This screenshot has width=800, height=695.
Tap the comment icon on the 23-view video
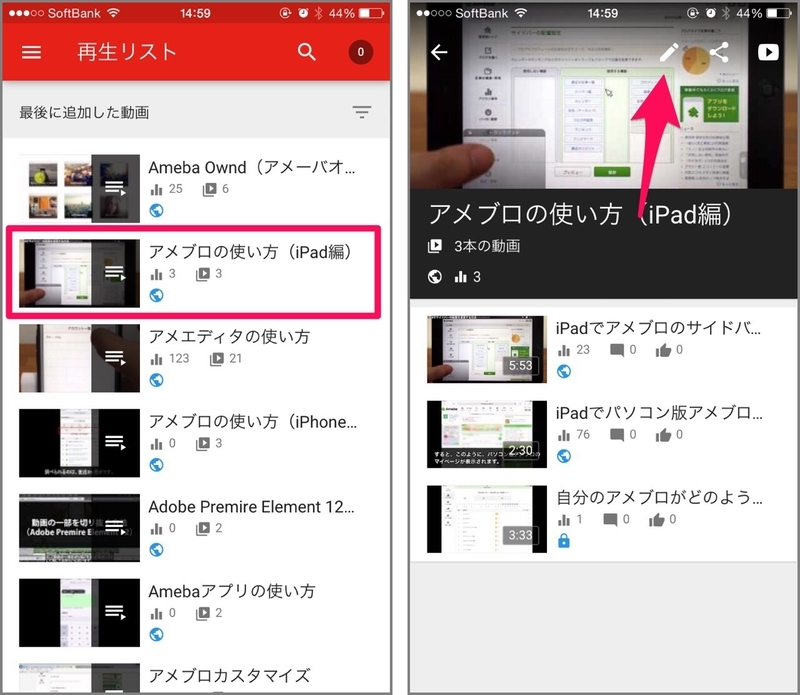(617, 350)
